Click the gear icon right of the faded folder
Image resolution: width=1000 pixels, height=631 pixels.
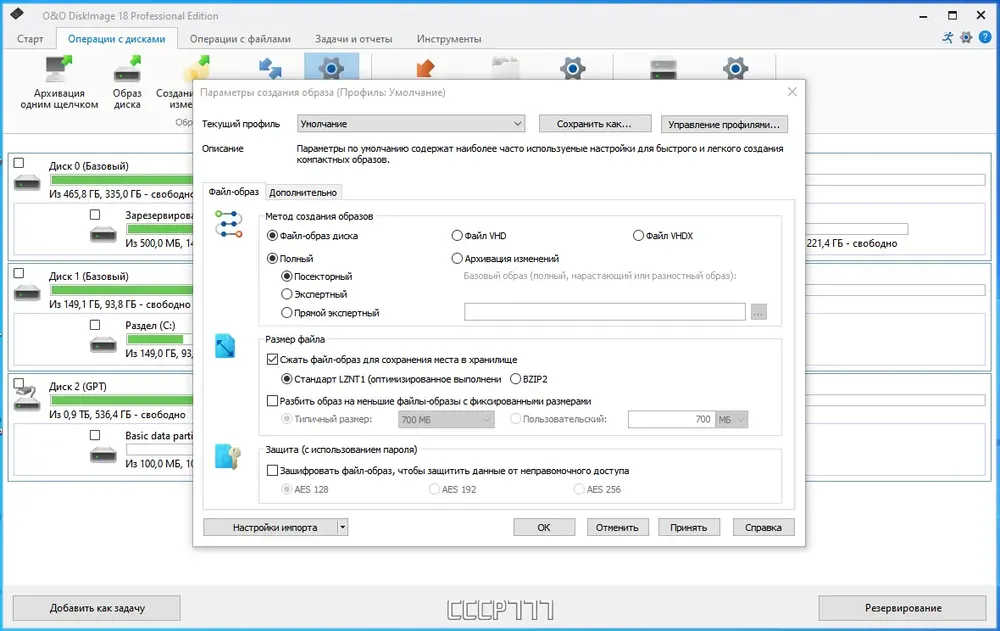[x=573, y=68]
